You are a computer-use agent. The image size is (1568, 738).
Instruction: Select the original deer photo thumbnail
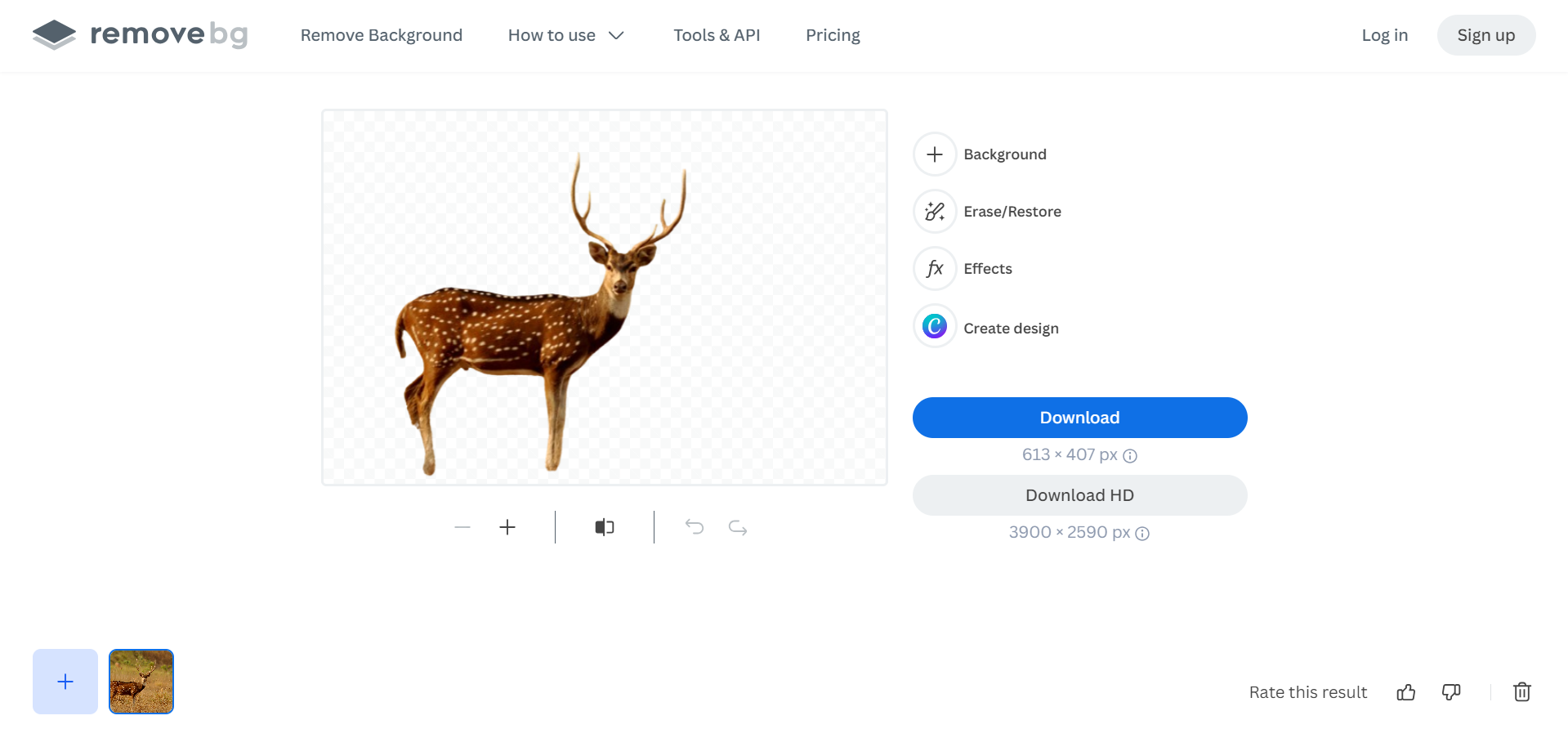tap(141, 682)
